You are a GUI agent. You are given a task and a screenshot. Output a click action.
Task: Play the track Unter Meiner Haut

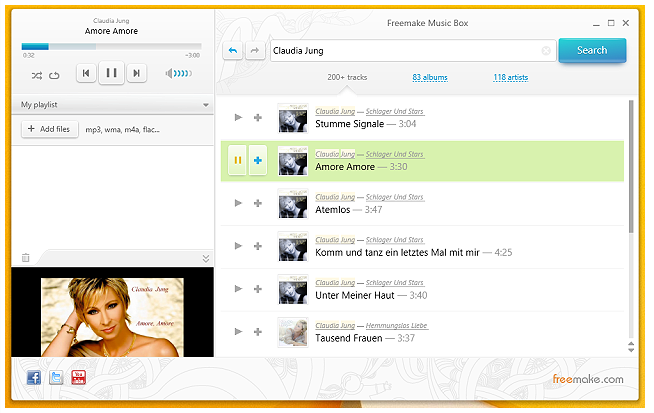(238, 289)
